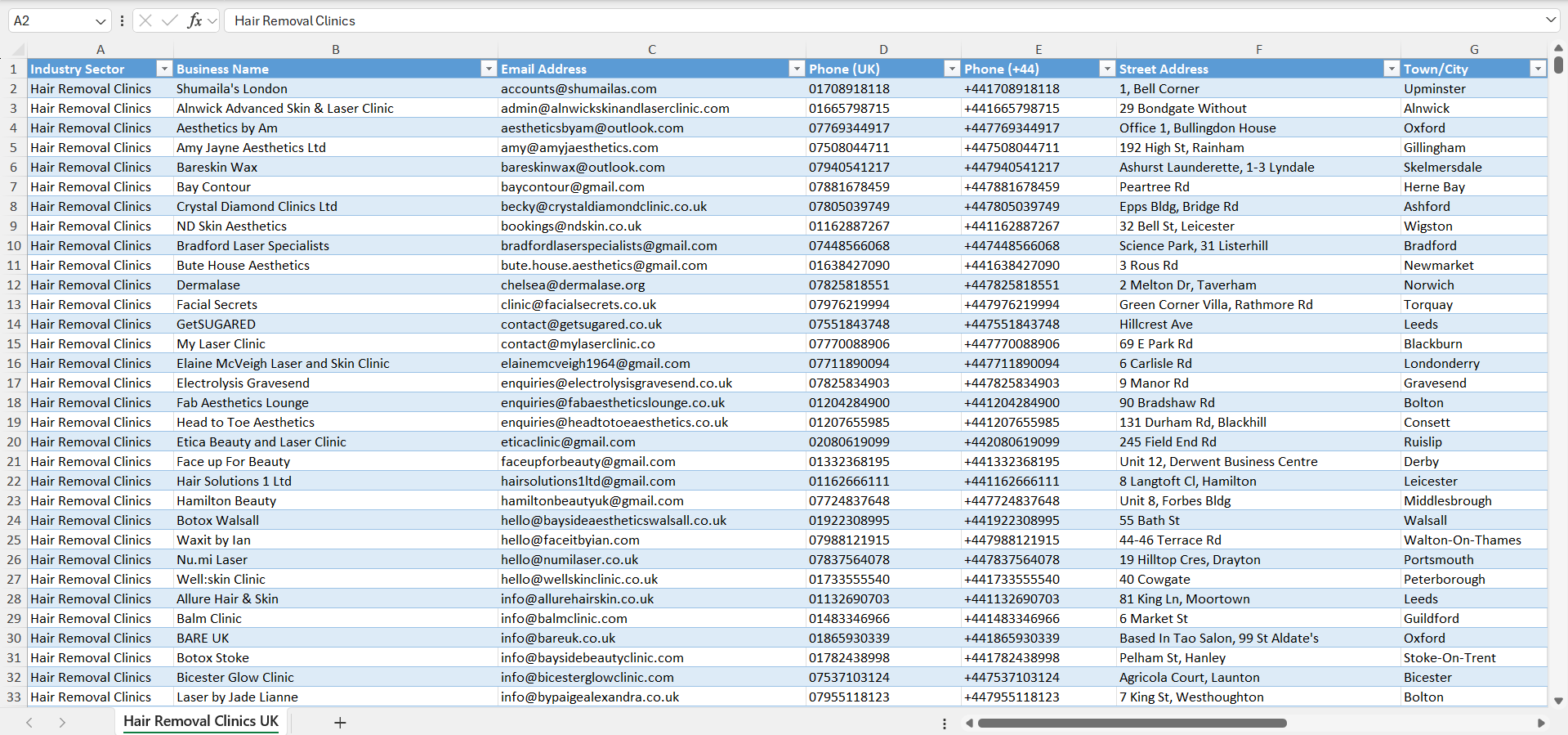Select town cell Torquay
Screen dimensions: 1568x735
[1474, 304]
